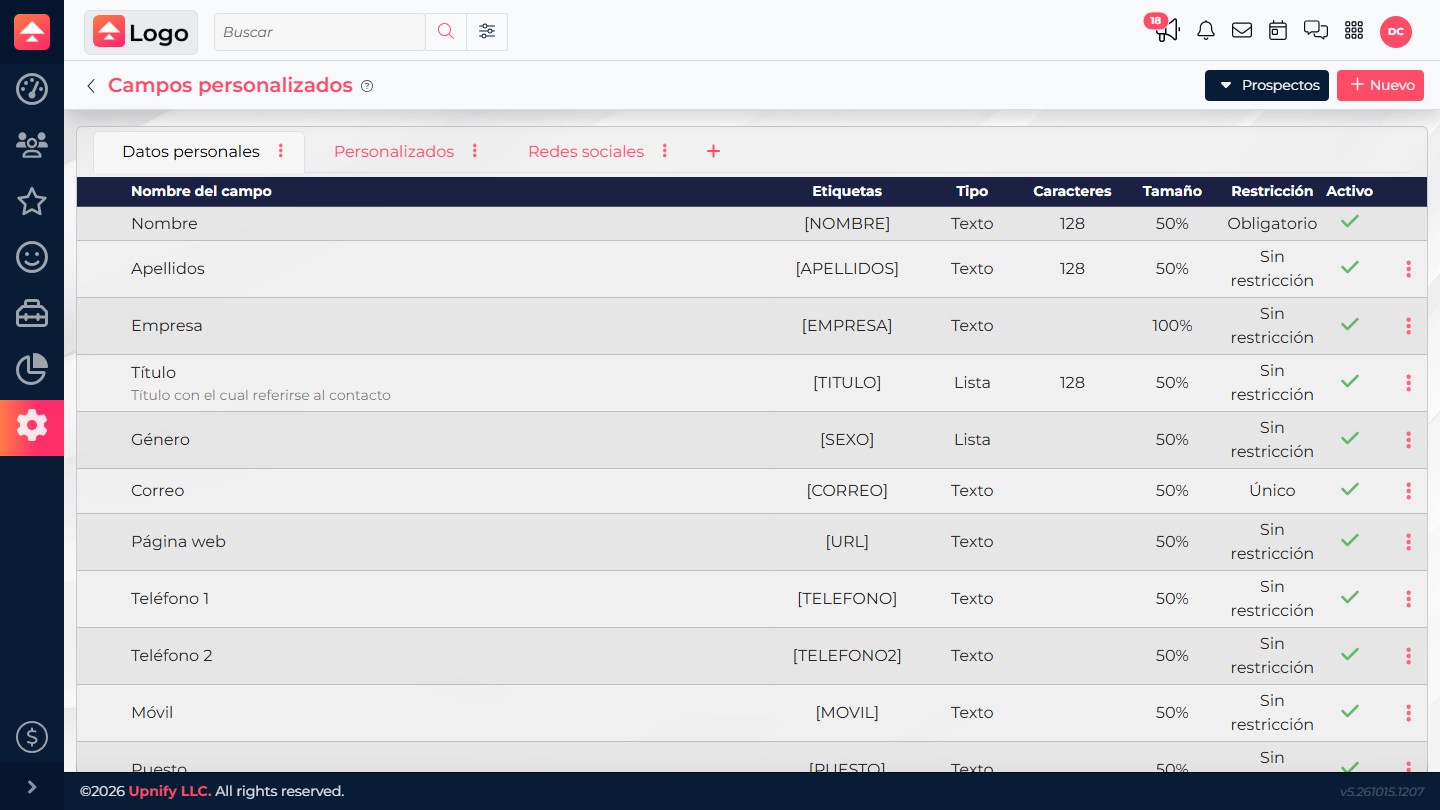
Task: Toggle the Activo checkmark for Página web
Action: click(1350, 541)
